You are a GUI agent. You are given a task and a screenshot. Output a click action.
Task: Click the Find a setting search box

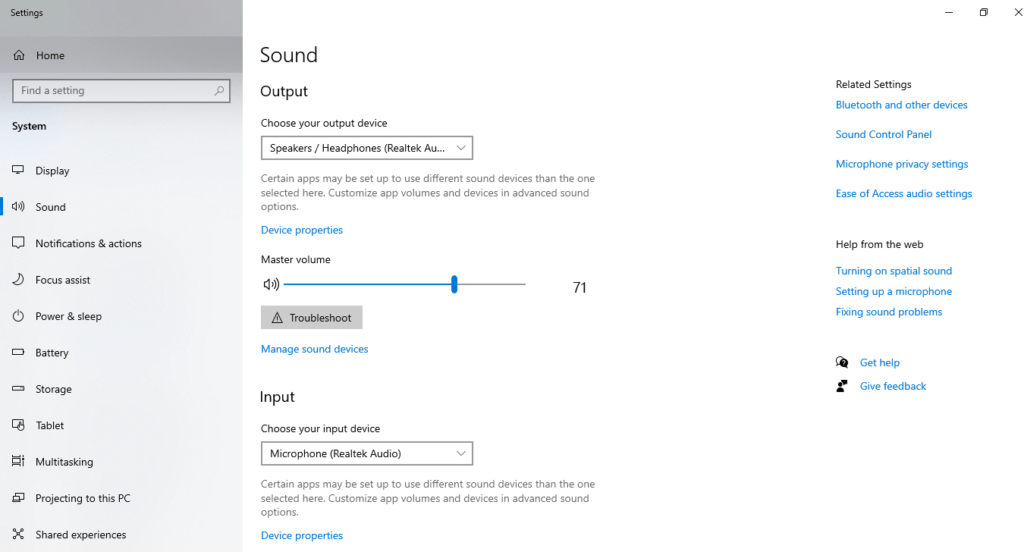pyautogui.click(x=121, y=91)
